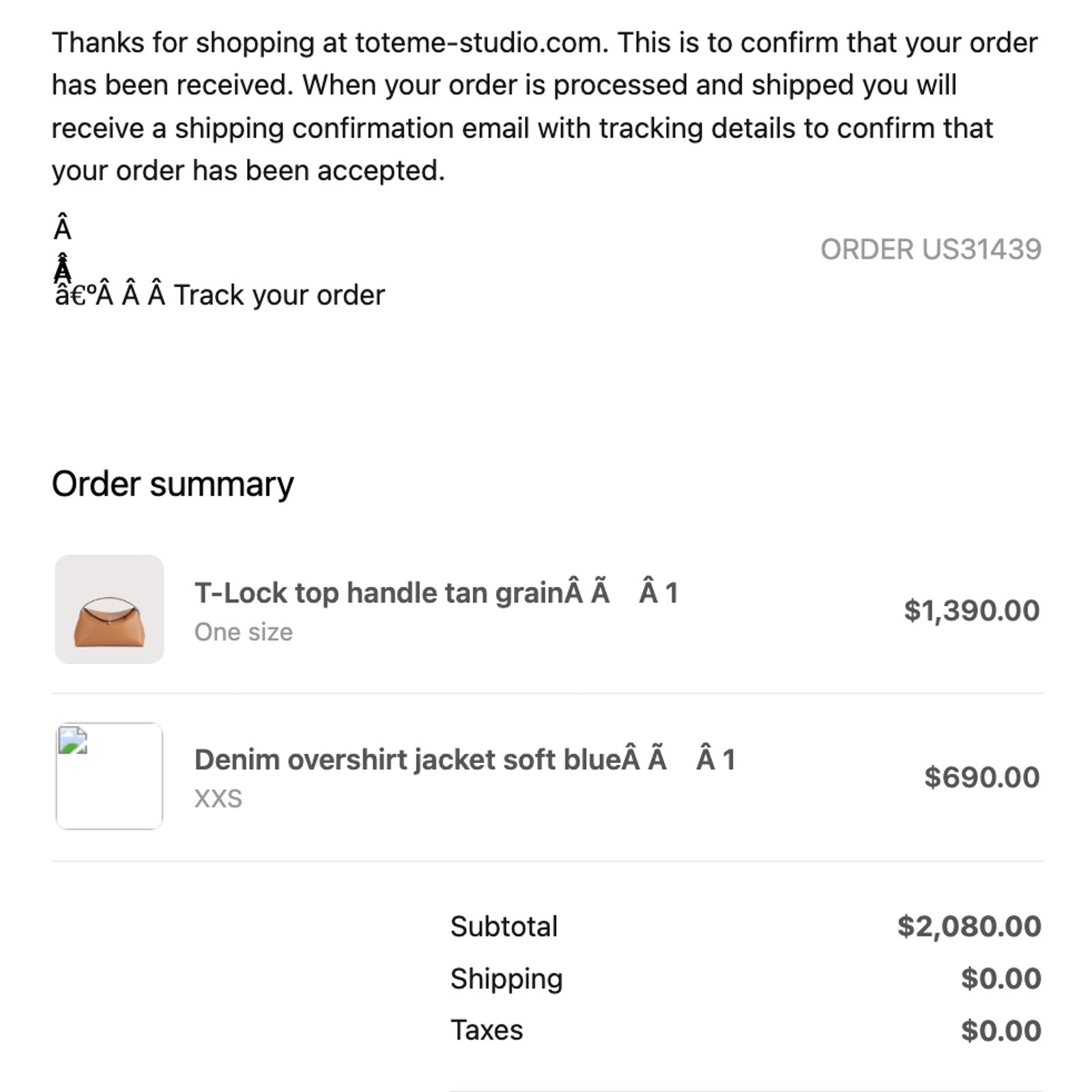
Task: Click the "Taxes" label
Action: coord(487,1031)
